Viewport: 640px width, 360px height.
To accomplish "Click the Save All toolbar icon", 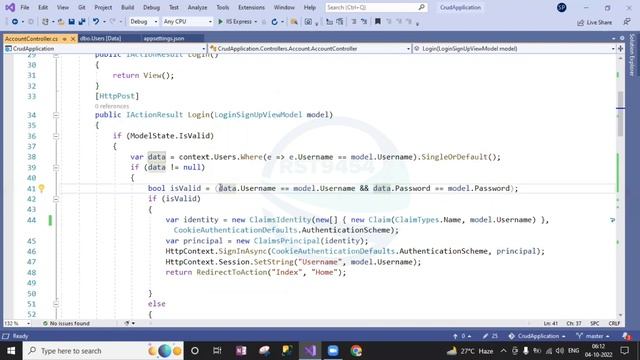I will coord(82,22).
